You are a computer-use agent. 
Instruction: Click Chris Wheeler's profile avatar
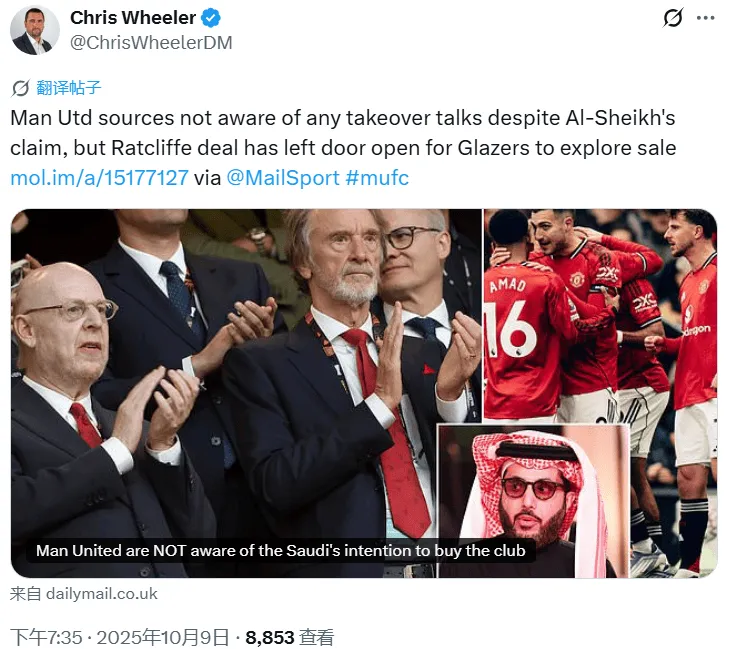35,31
